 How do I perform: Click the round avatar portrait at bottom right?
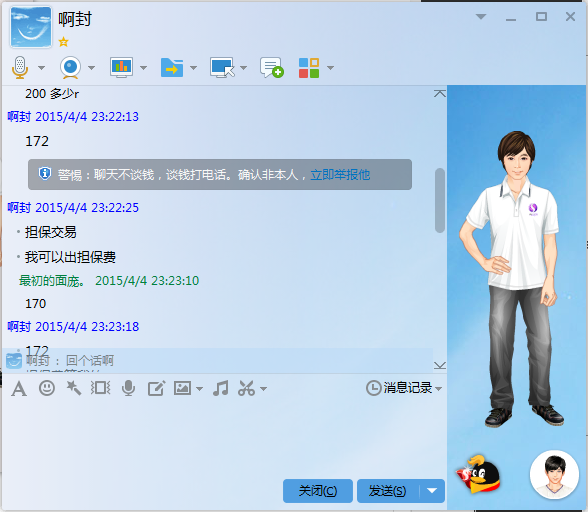[x=554, y=474]
